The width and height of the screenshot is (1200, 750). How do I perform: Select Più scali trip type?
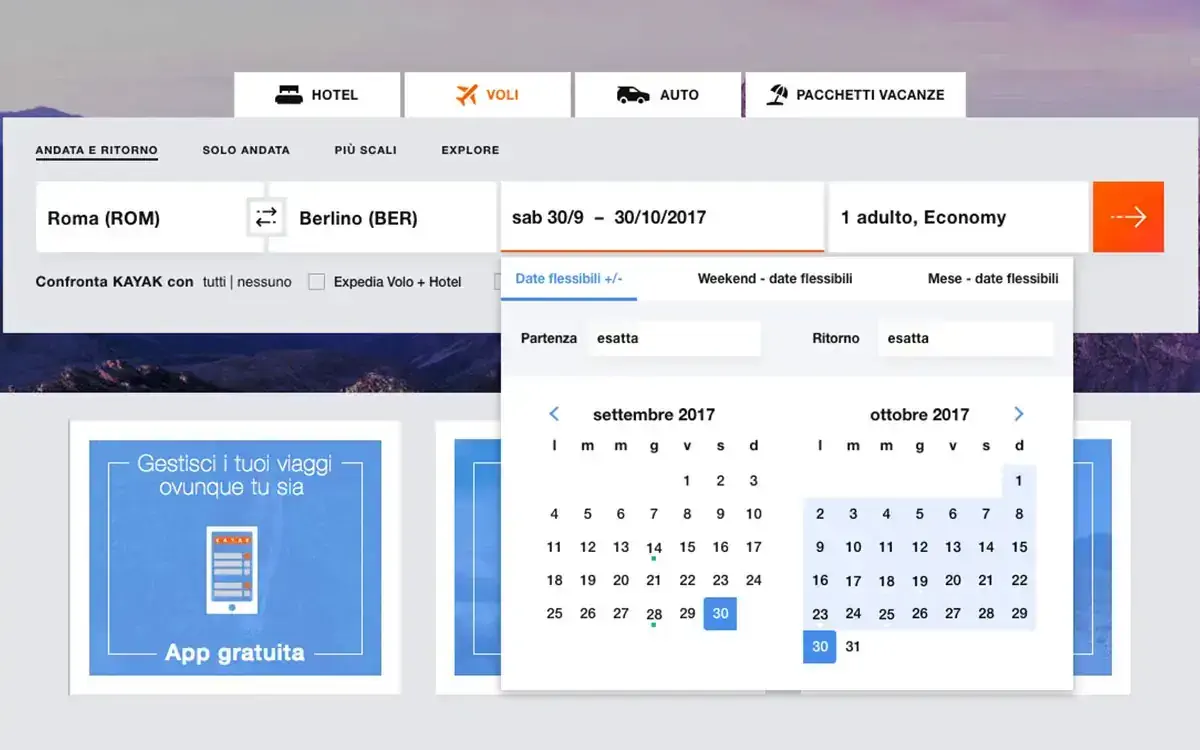[365, 150]
